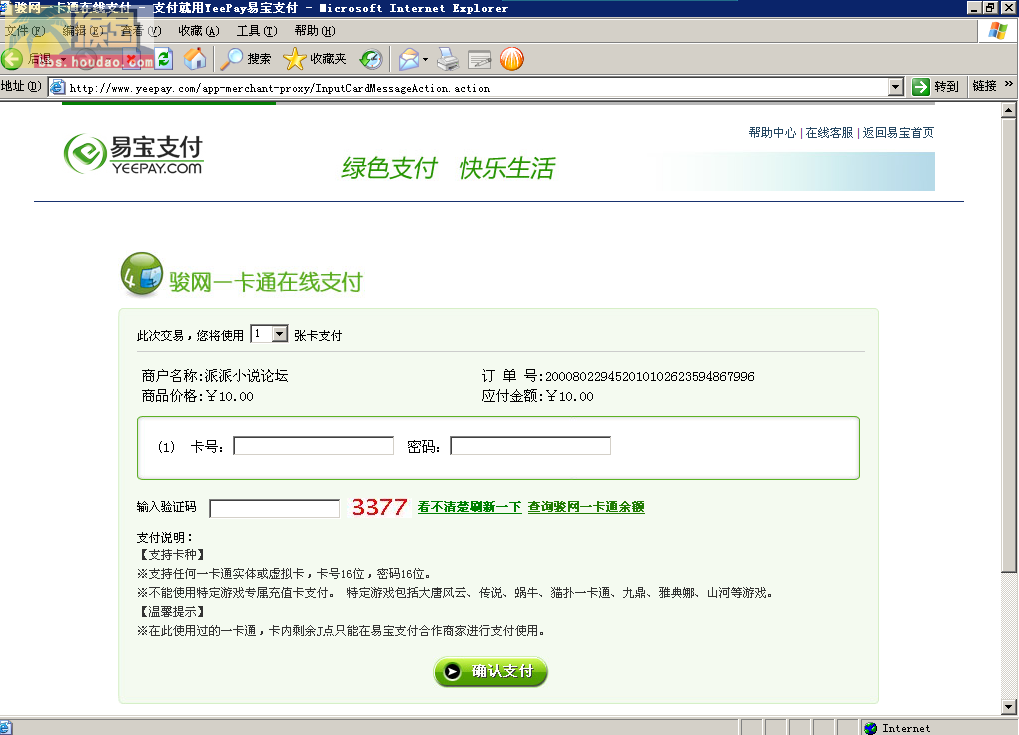Focus the 密码 password field

530,446
